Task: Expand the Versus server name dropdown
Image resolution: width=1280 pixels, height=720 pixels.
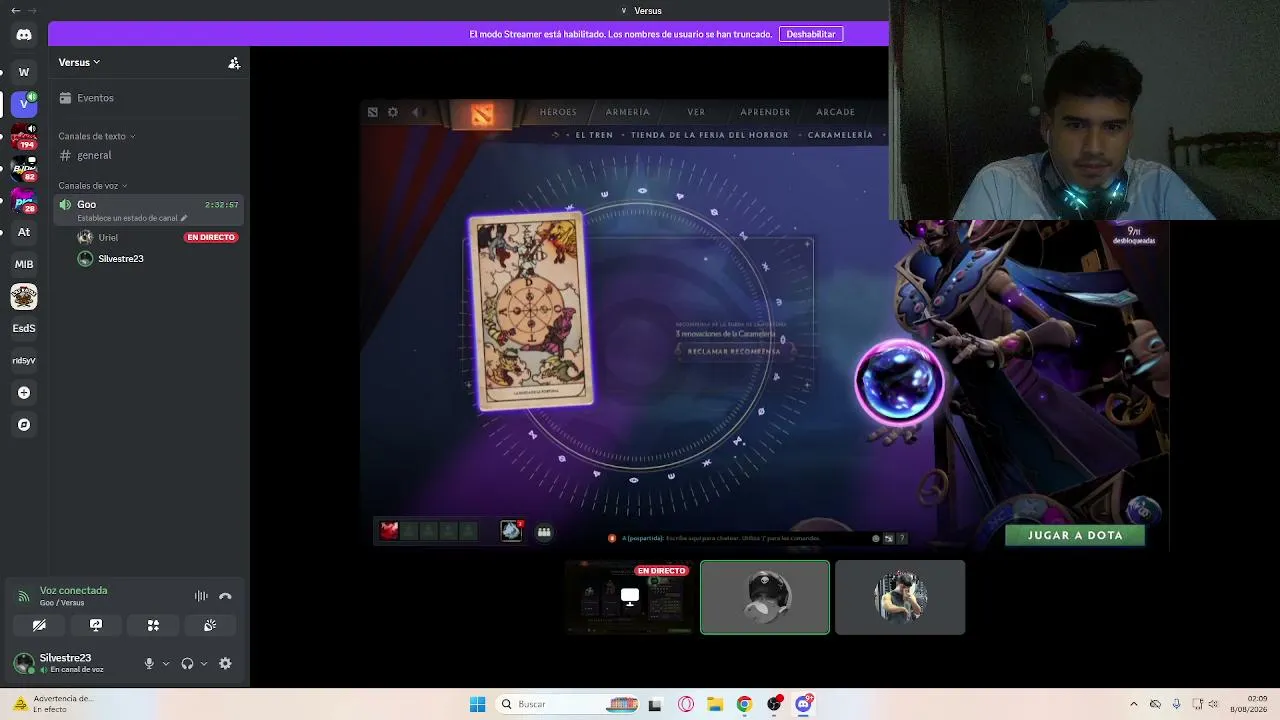Action: click(x=79, y=62)
